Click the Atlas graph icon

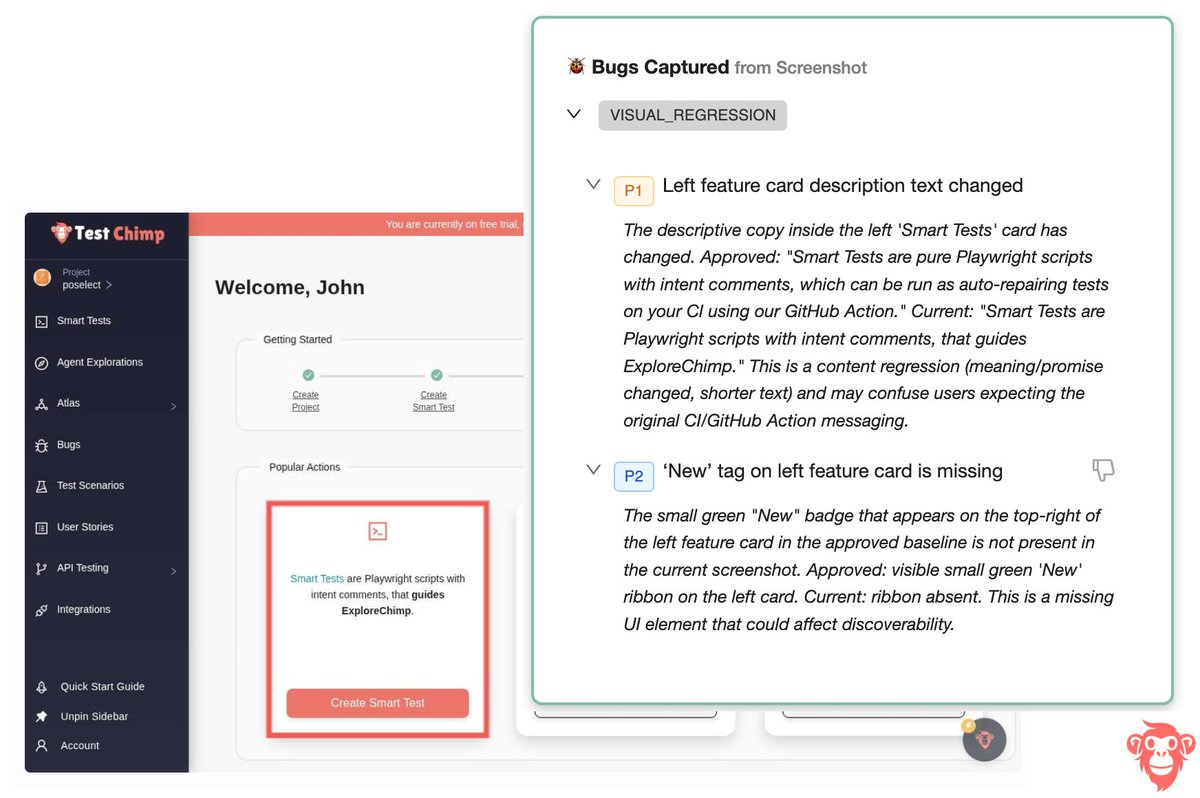pos(41,404)
